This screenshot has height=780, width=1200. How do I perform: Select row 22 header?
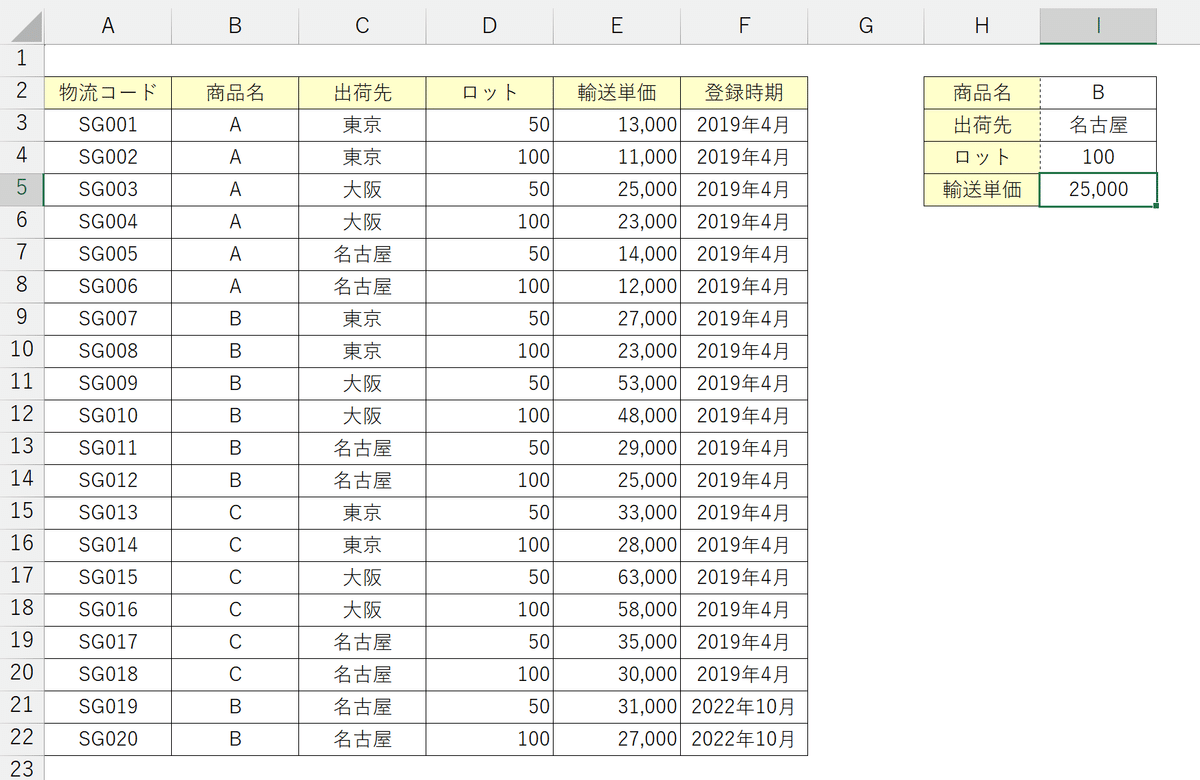click(x=22, y=739)
